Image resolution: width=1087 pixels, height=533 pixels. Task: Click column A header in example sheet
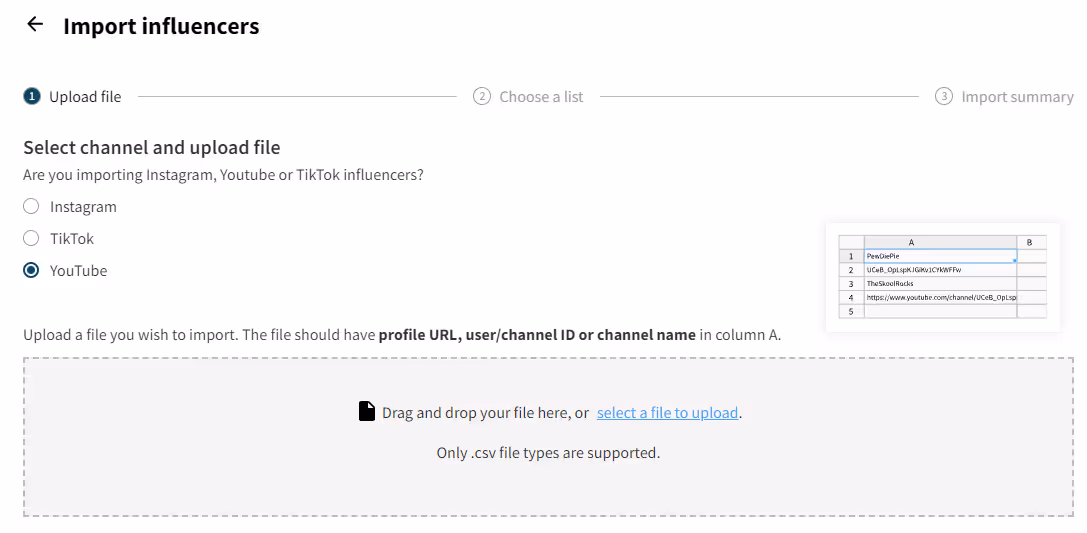(940, 243)
